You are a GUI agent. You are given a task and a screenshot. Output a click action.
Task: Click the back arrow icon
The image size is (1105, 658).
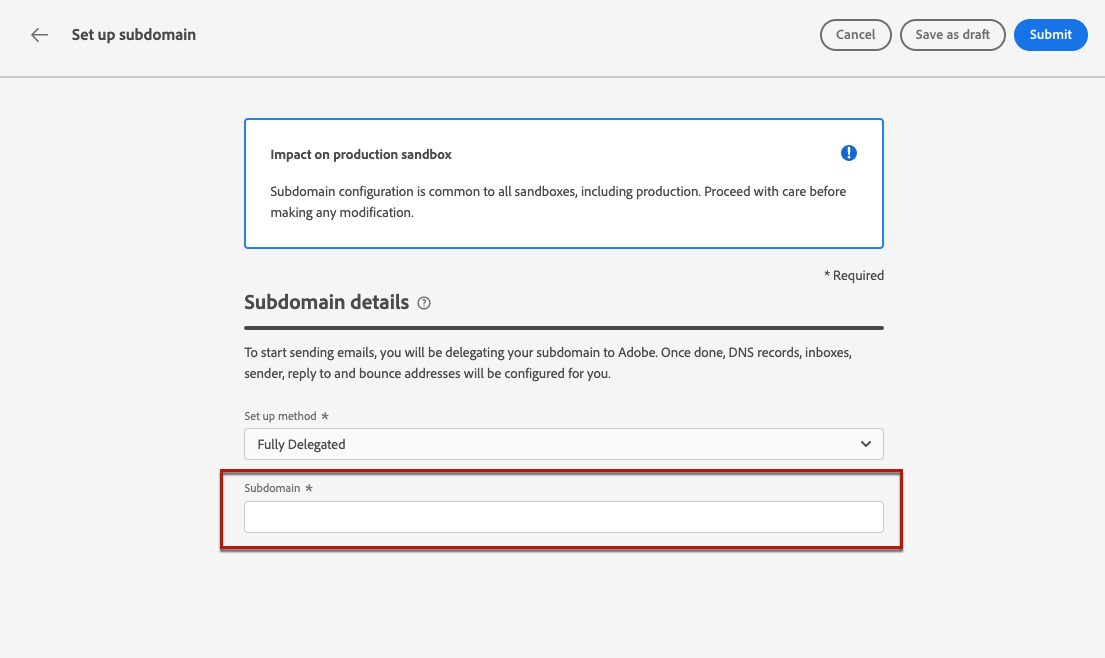tap(39, 35)
